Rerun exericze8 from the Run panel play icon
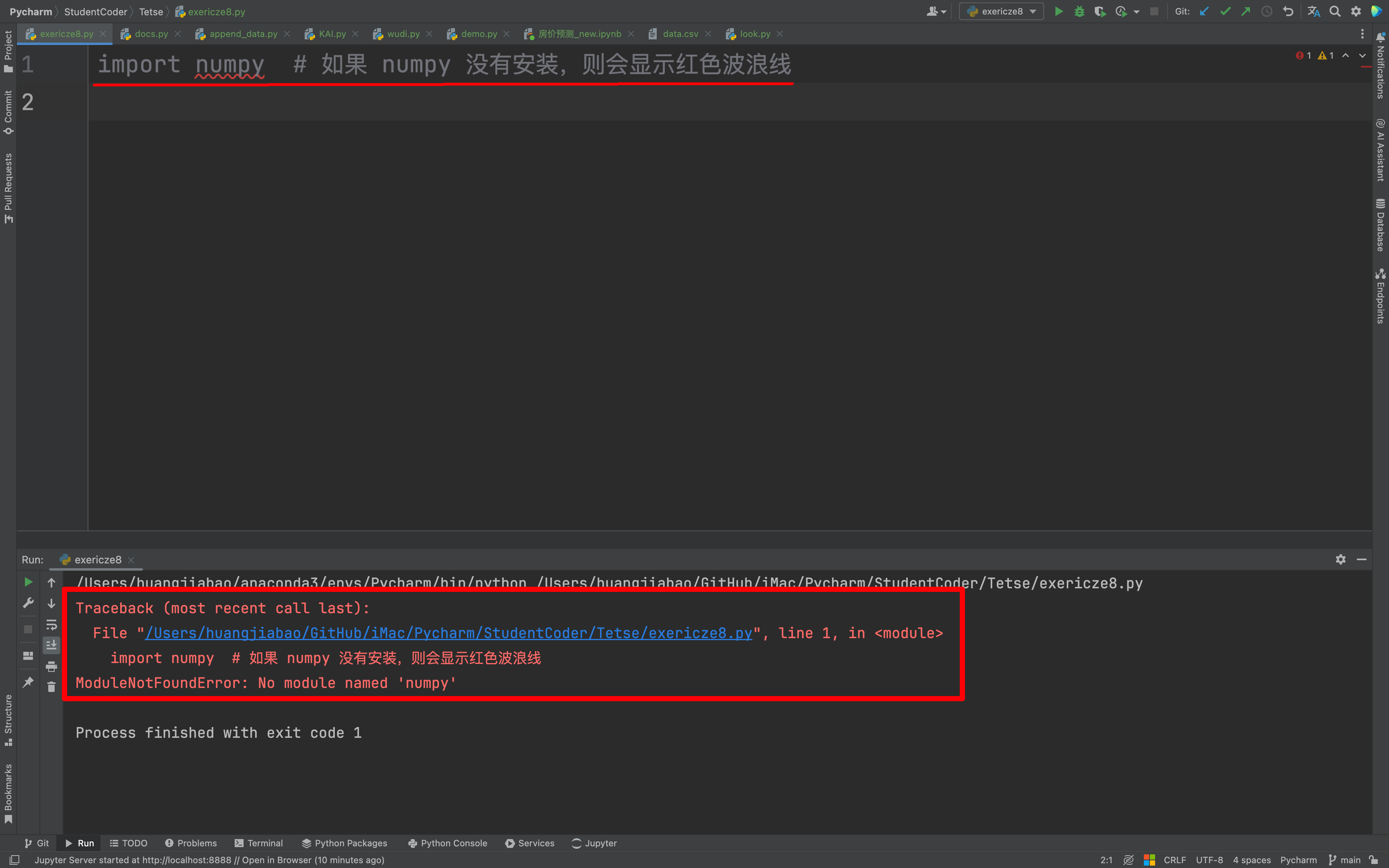This screenshot has width=1389, height=868. tap(28, 582)
